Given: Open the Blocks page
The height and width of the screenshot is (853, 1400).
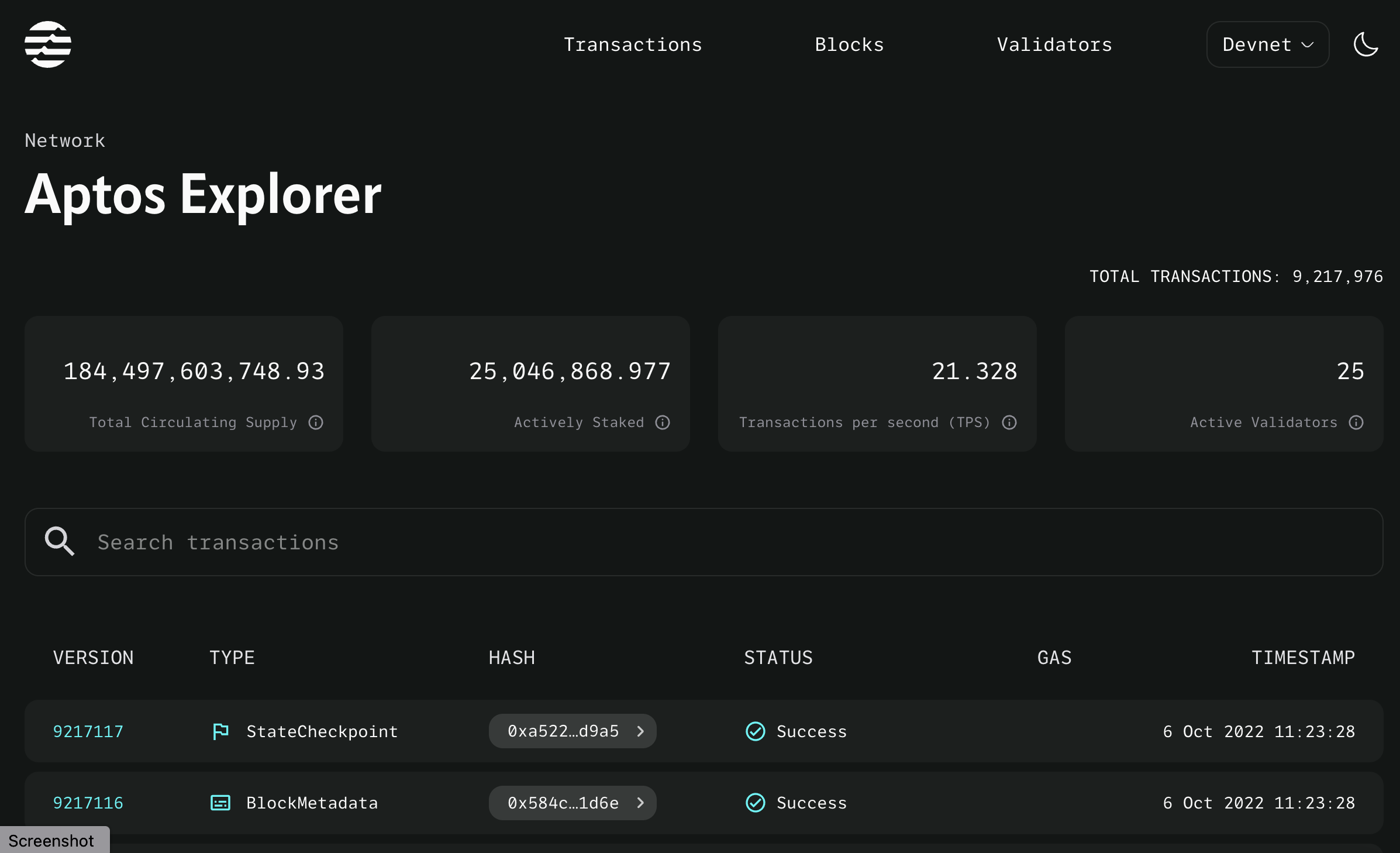Looking at the screenshot, I should (x=849, y=44).
